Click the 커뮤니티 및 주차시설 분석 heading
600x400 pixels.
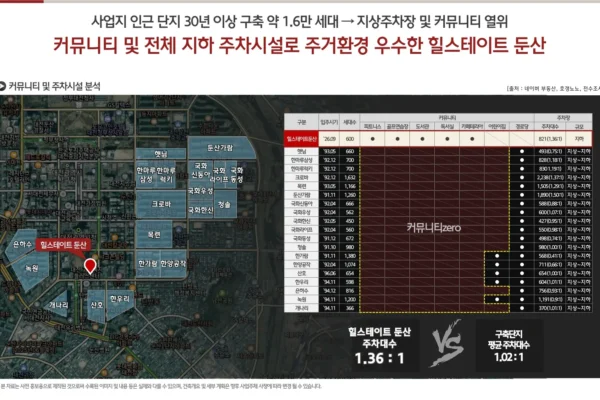click(54, 86)
